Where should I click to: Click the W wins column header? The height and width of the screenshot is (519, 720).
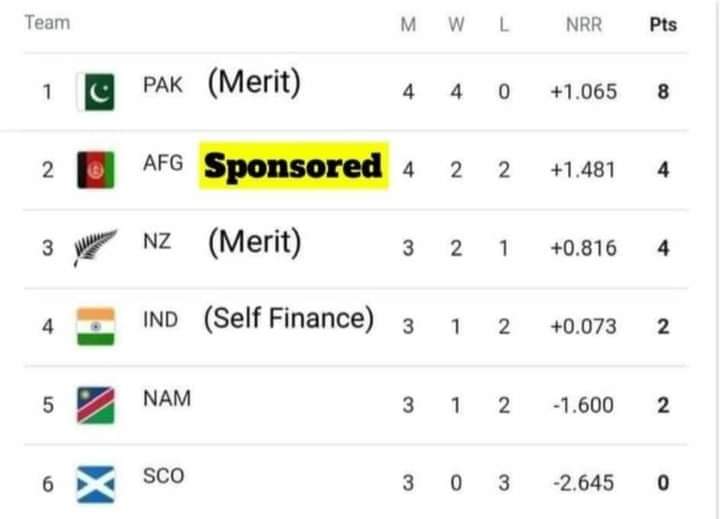(x=456, y=24)
